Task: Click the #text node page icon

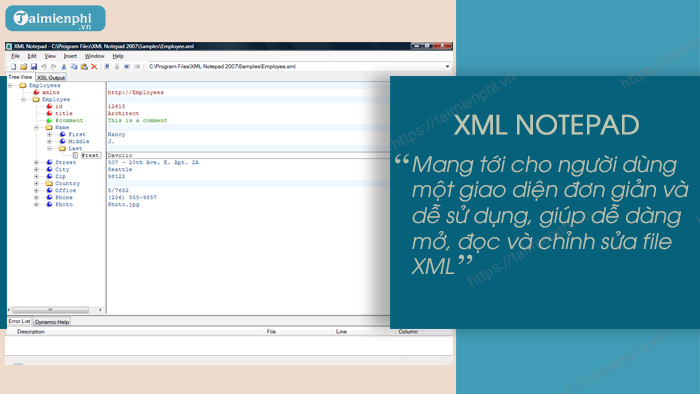Action: (x=75, y=155)
